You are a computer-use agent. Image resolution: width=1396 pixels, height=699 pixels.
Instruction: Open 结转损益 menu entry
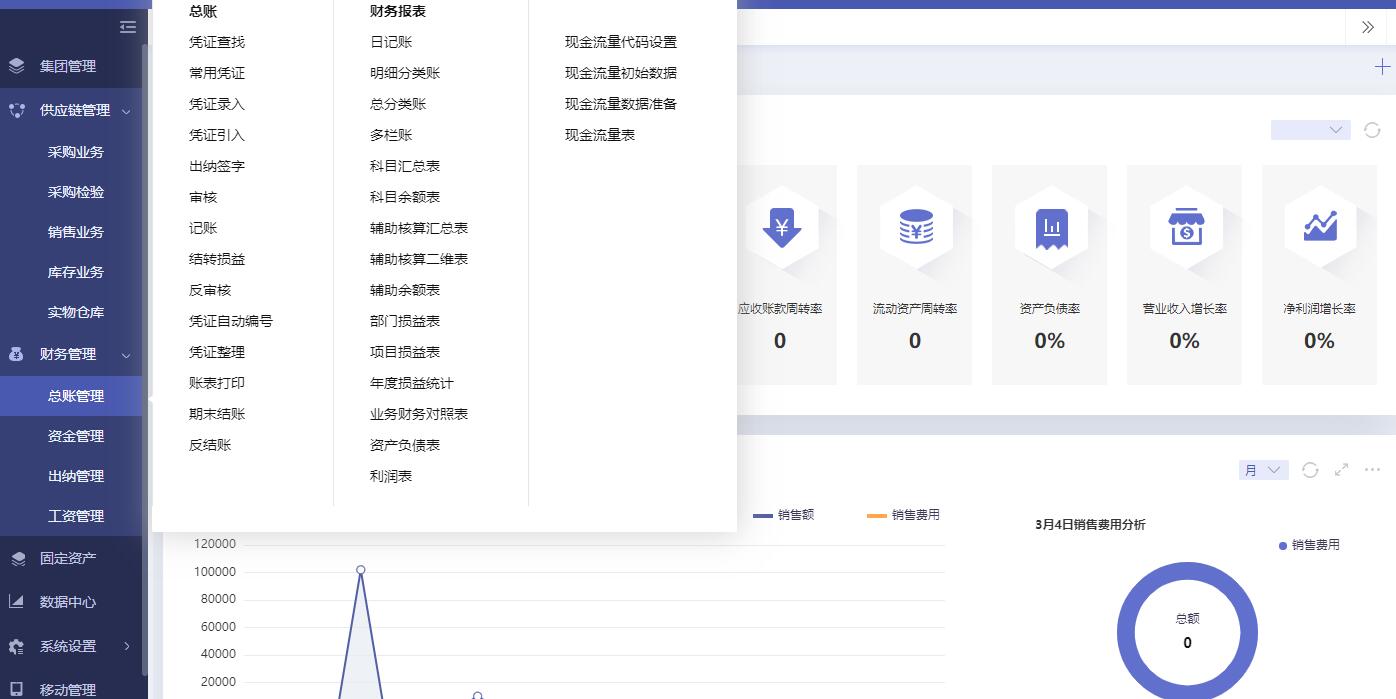pyautogui.click(x=217, y=259)
